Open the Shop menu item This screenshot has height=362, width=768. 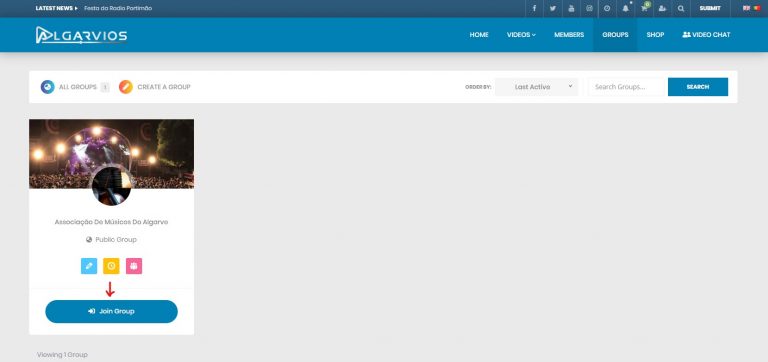pos(655,35)
